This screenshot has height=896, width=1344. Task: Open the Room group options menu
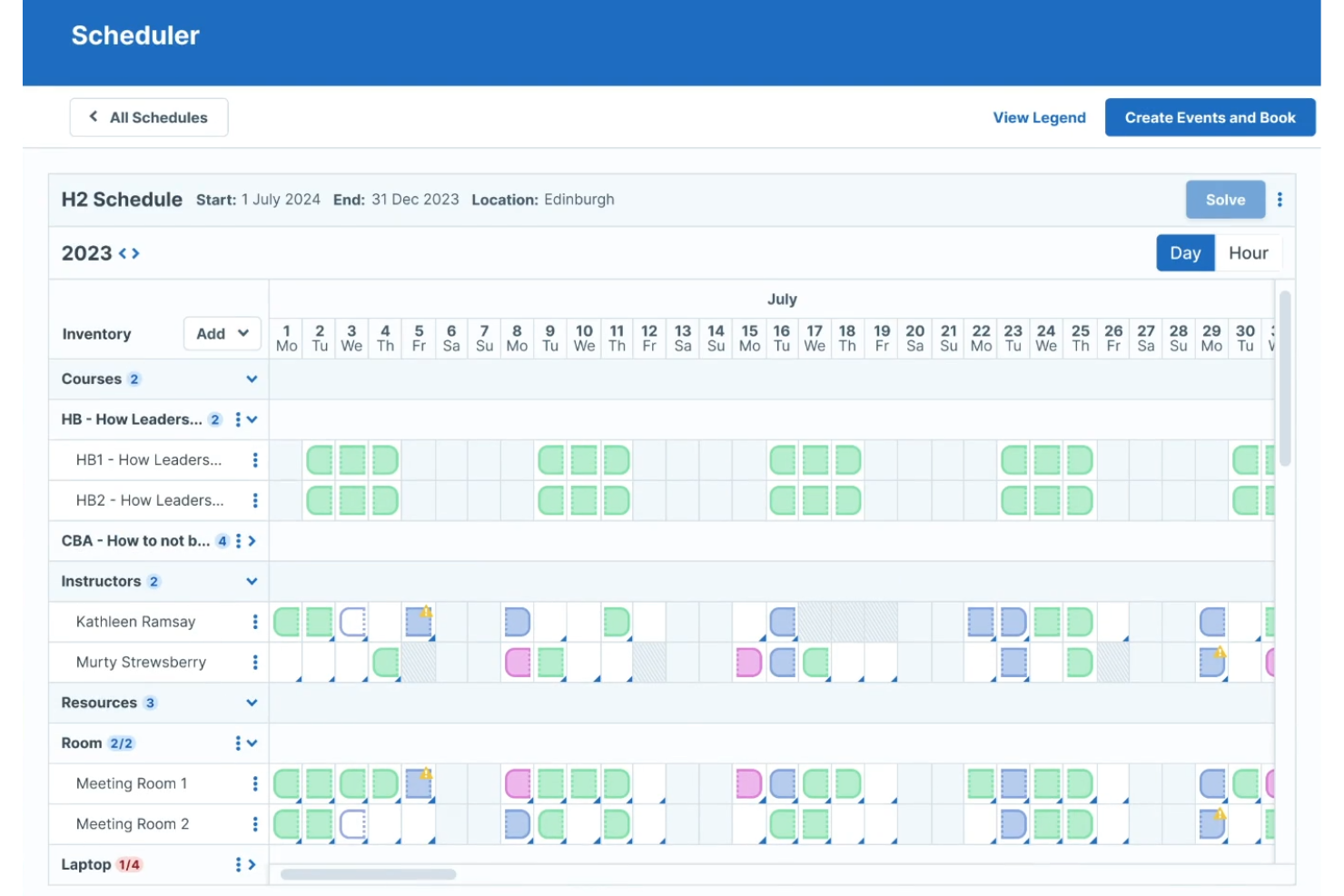[238, 742]
